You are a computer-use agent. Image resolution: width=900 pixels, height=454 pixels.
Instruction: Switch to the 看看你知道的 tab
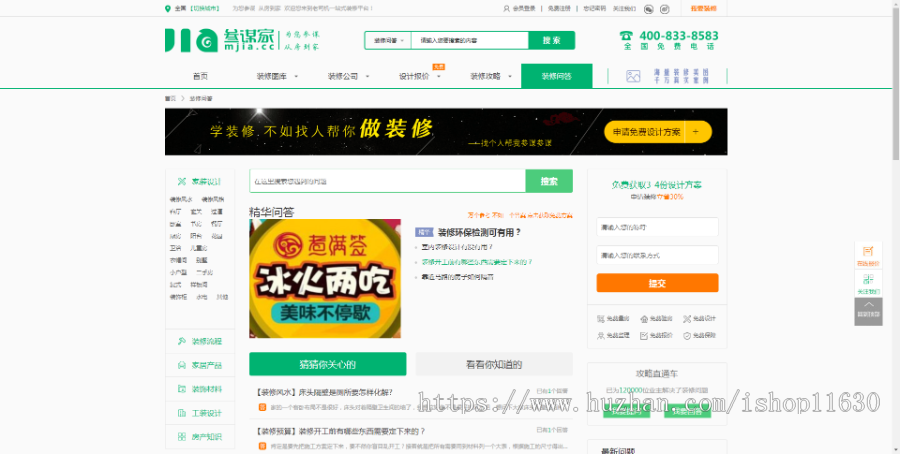point(494,364)
